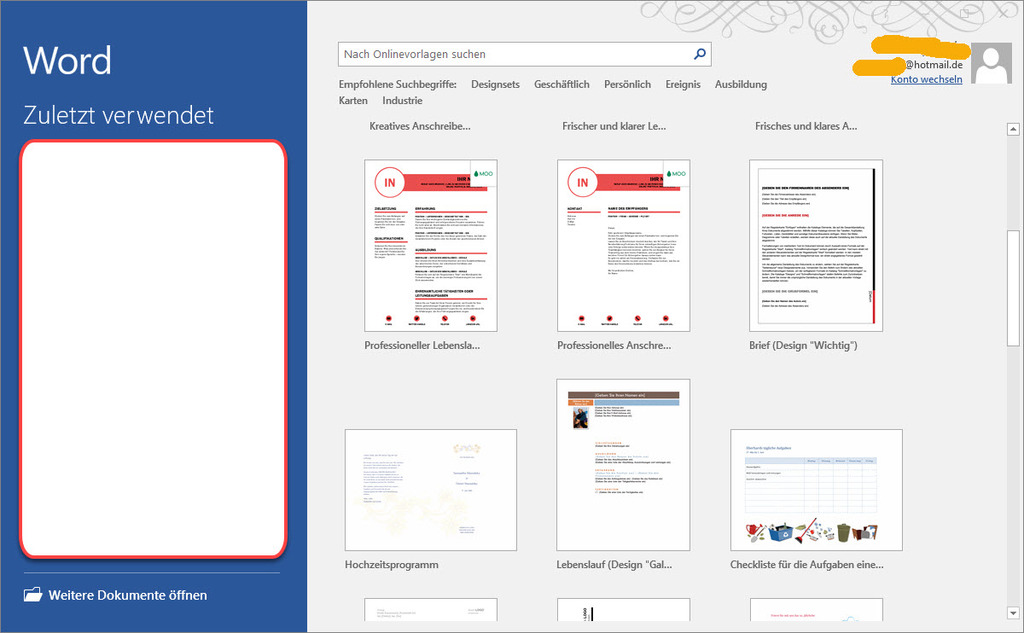Click the Brief (Design "Wichtig") caption text
This screenshot has width=1024, height=633.
click(803, 345)
